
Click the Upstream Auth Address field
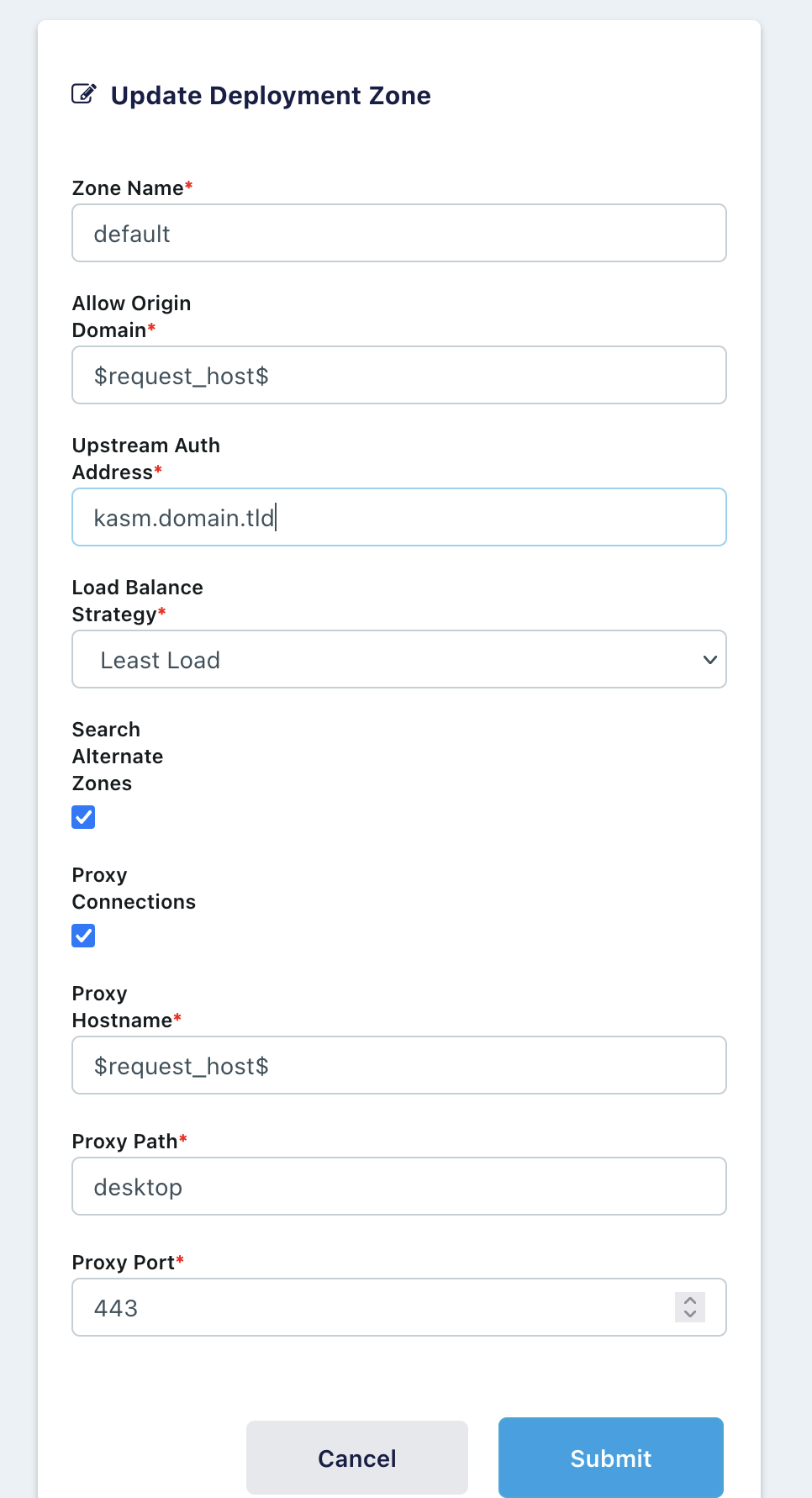click(x=399, y=517)
